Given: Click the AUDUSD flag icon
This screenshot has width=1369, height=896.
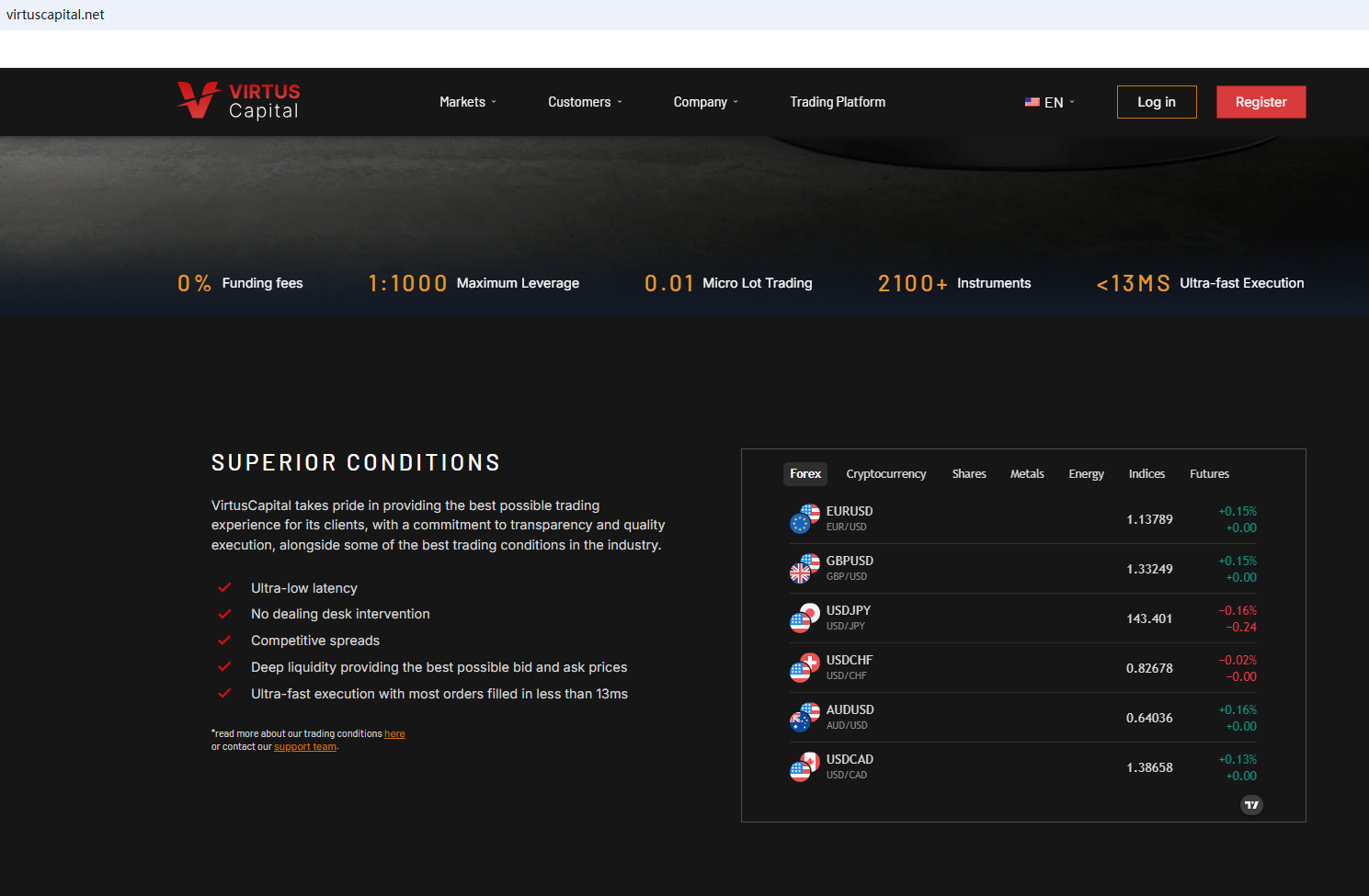Looking at the screenshot, I should pyautogui.click(x=804, y=717).
